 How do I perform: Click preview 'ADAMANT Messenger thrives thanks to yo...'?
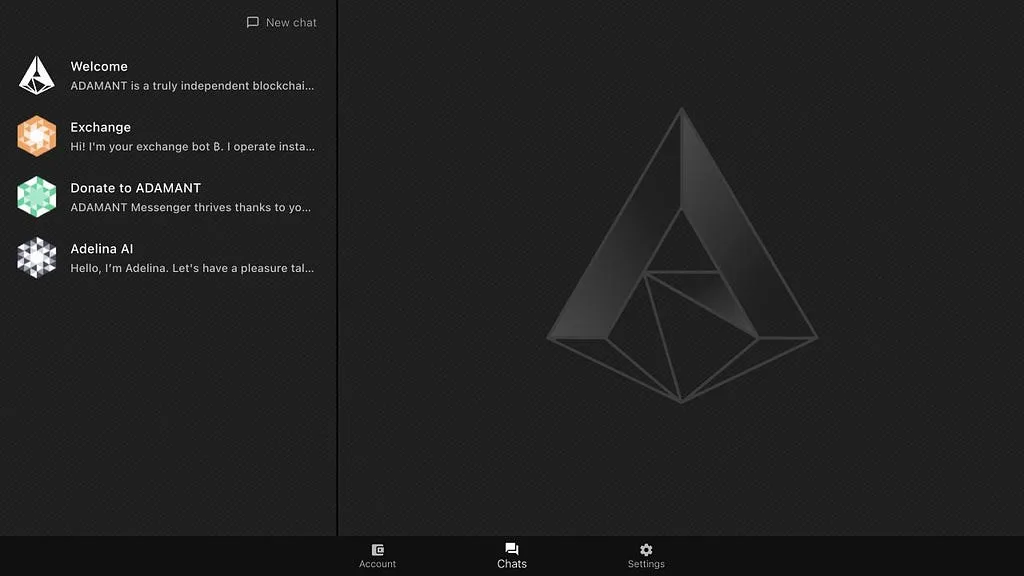coord(191,207)
